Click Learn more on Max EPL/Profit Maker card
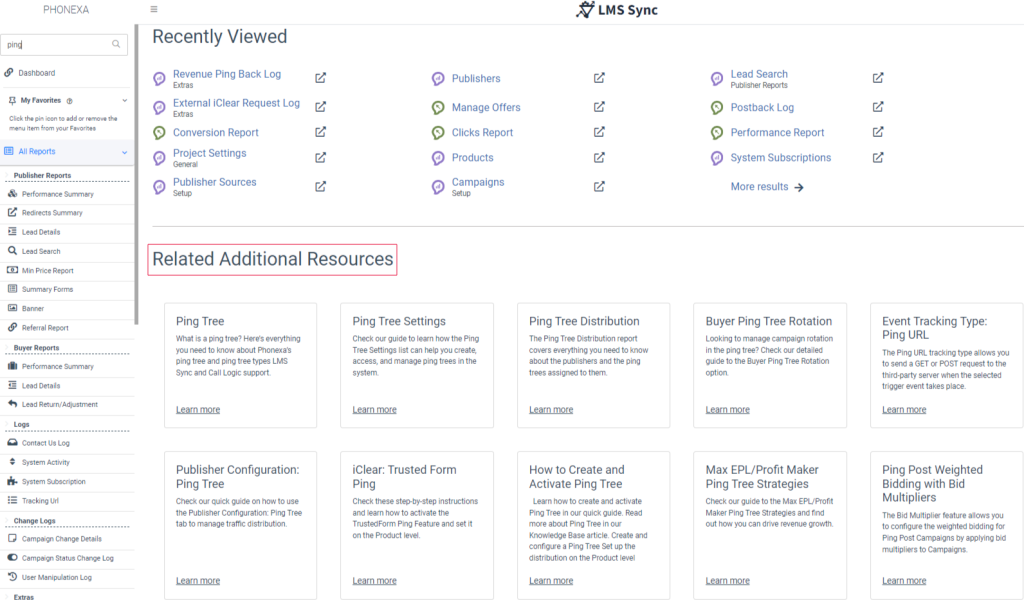 coord(728,581)
